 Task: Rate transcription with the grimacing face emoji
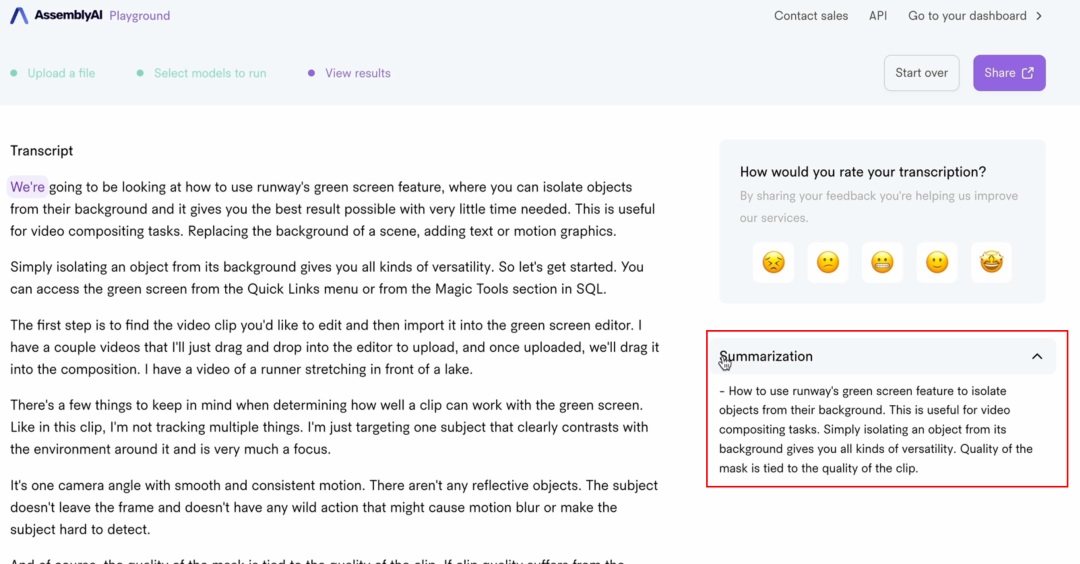(x=882, y=262)
